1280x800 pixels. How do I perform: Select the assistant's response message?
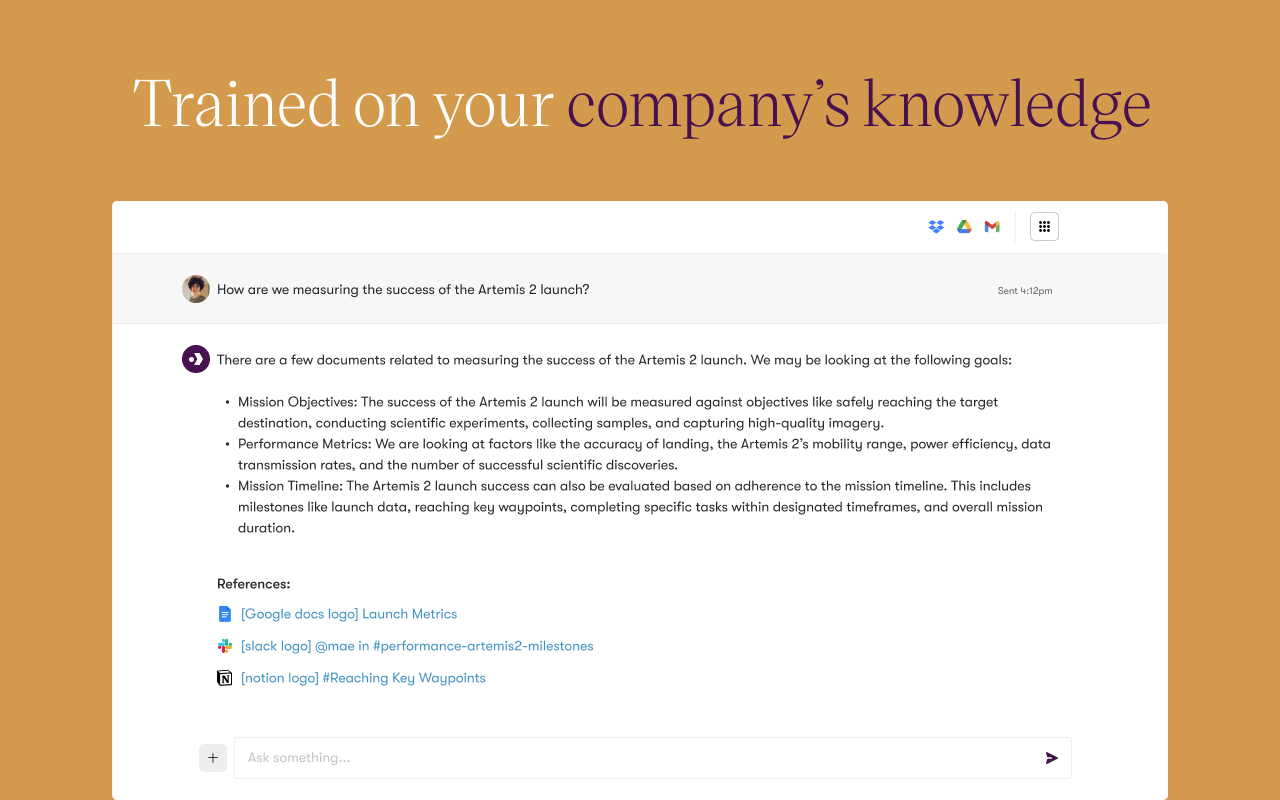(x=615, y=359)
